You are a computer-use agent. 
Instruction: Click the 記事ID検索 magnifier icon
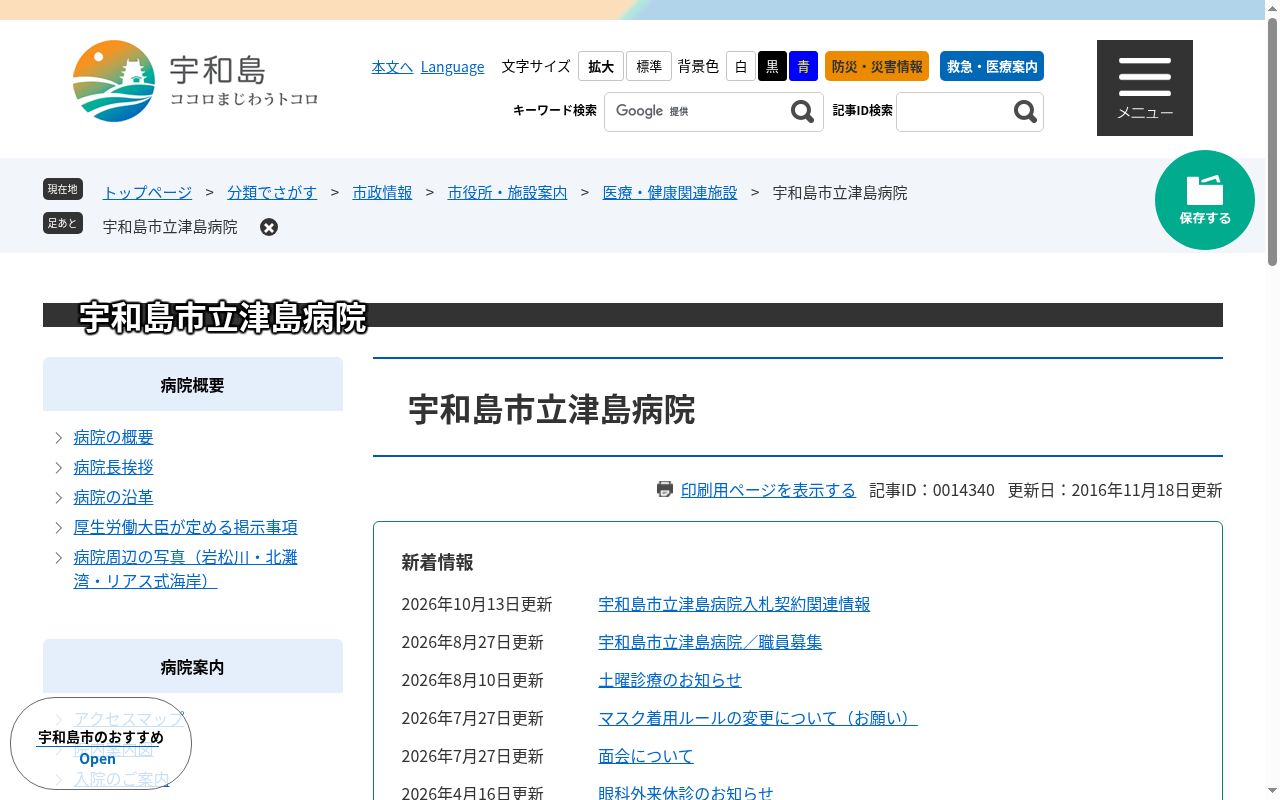(1025, 112)
